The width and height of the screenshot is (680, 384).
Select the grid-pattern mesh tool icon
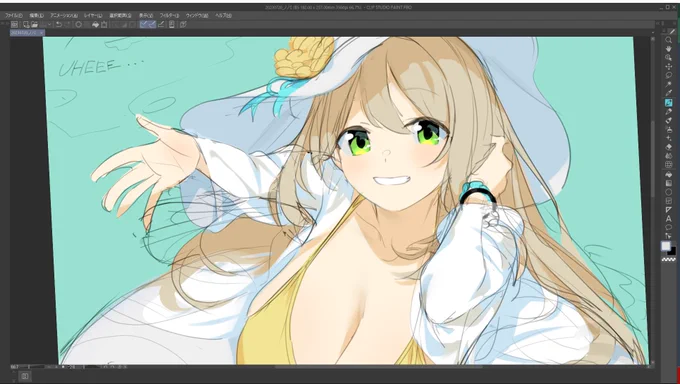point(668,164)
